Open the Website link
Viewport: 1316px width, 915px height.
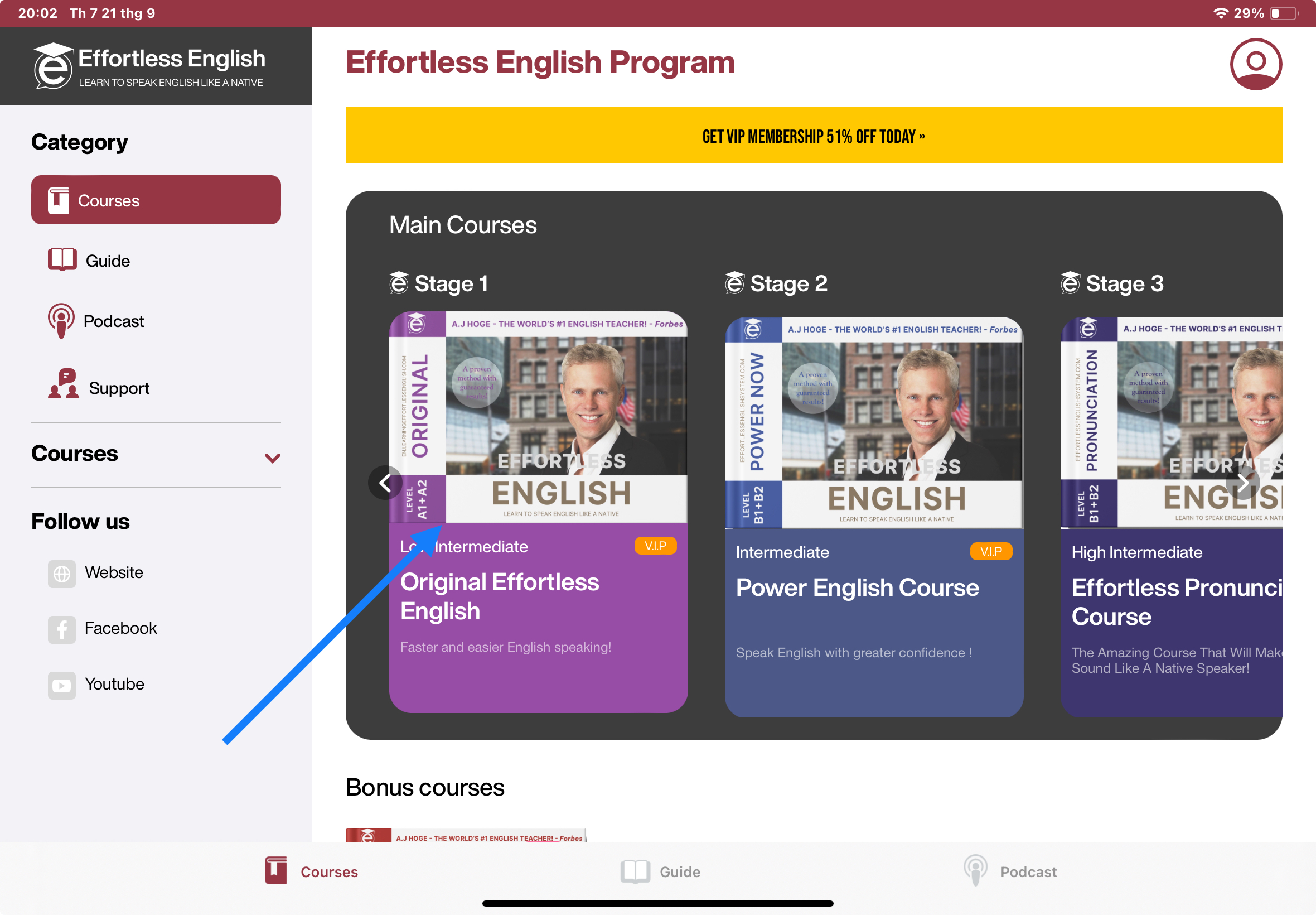point(114,572)
